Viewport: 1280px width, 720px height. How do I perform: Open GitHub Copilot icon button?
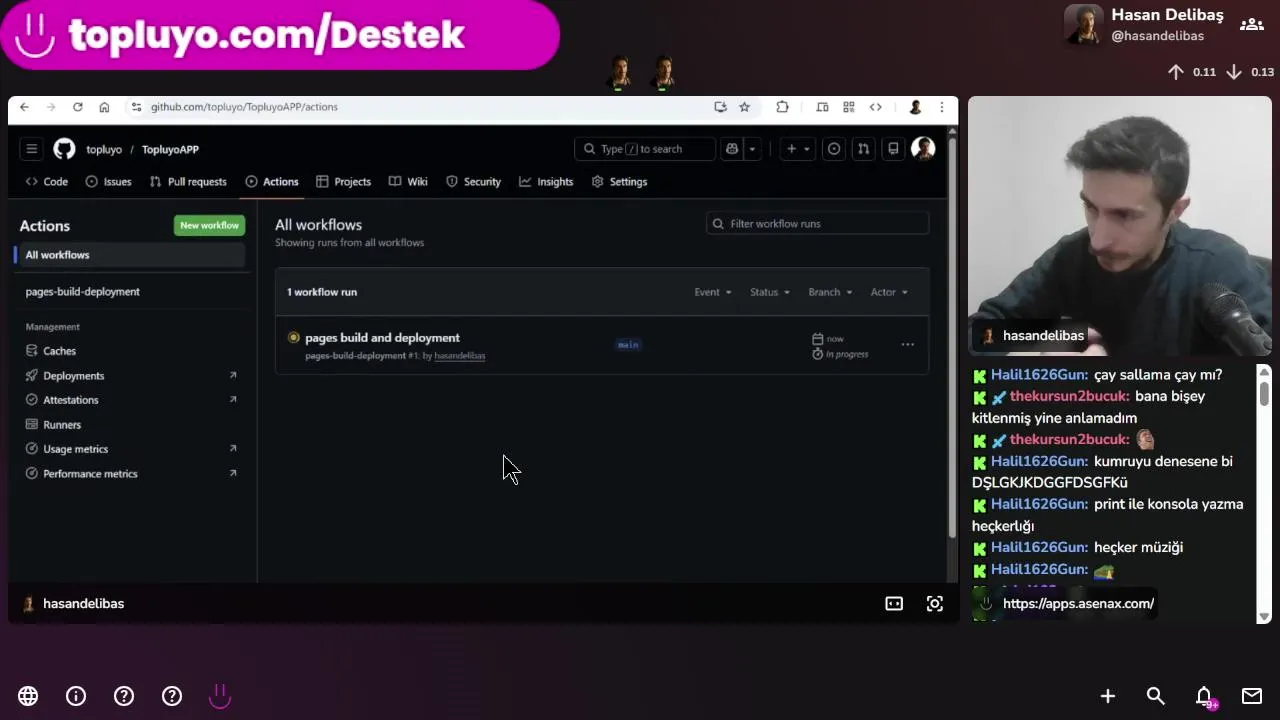tap(732, 149)
